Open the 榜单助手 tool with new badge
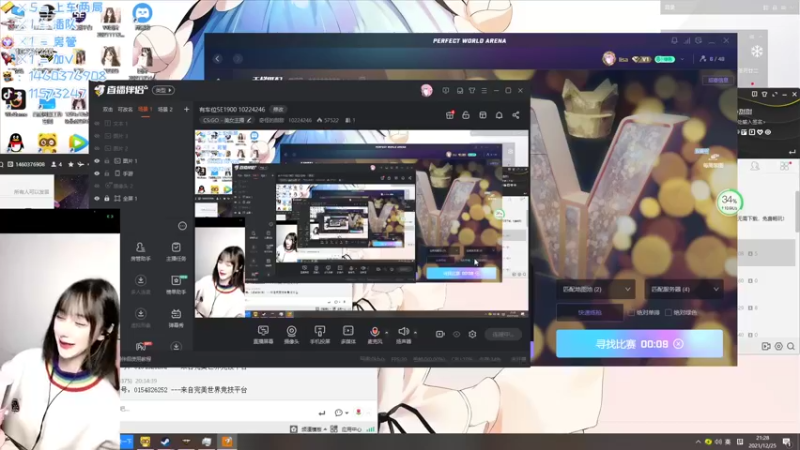800x450 pixels. pos(176,285)
